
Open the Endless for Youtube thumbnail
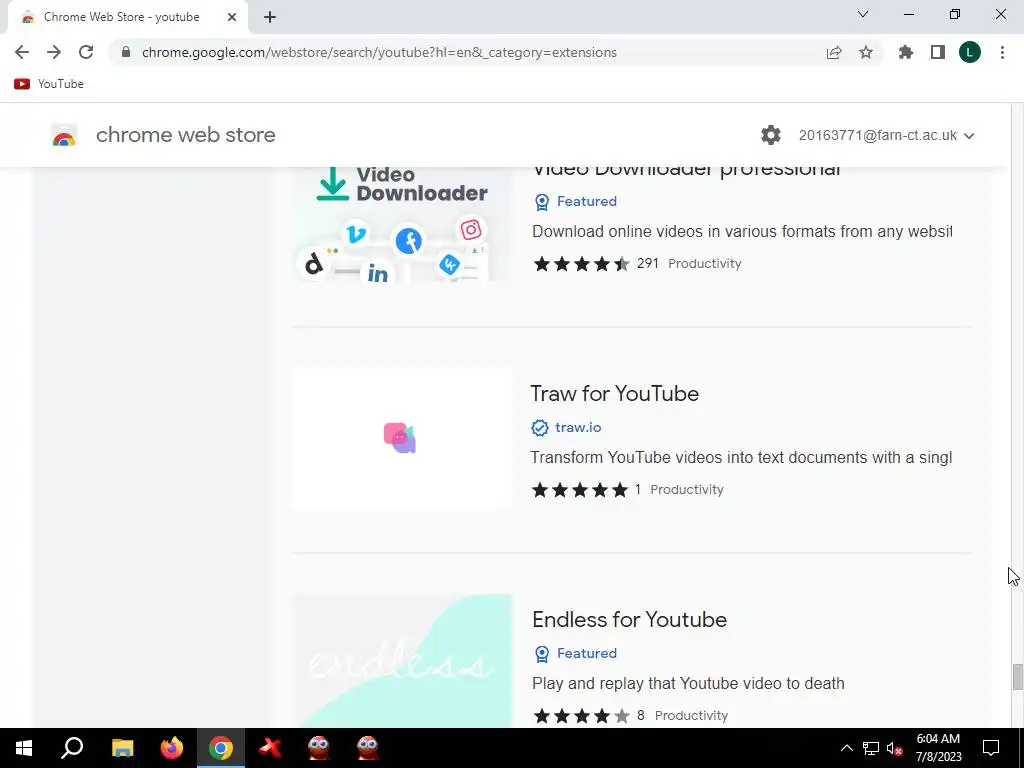[x=402, y=661]
